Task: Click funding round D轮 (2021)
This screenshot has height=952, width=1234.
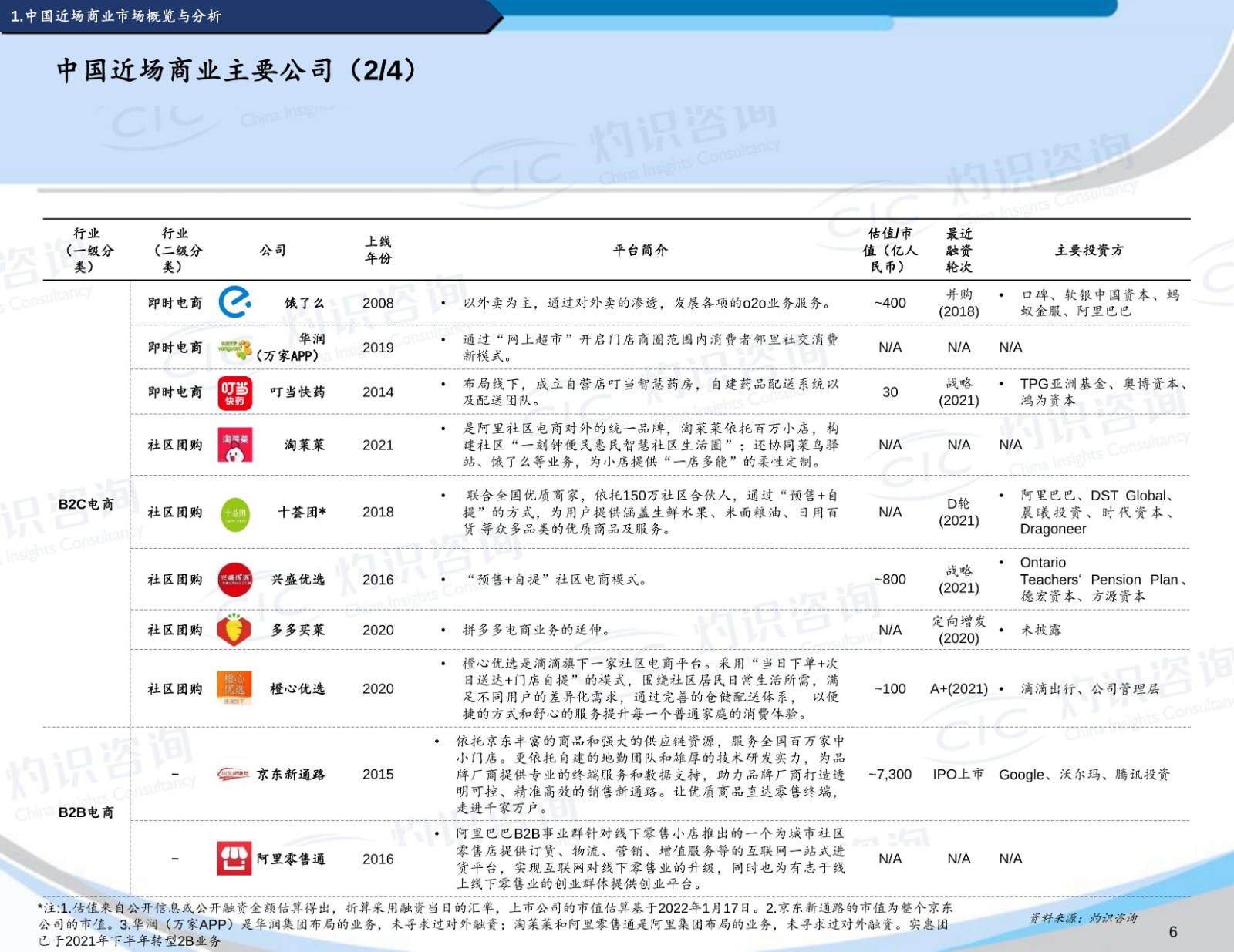Action: click(959, 512)
